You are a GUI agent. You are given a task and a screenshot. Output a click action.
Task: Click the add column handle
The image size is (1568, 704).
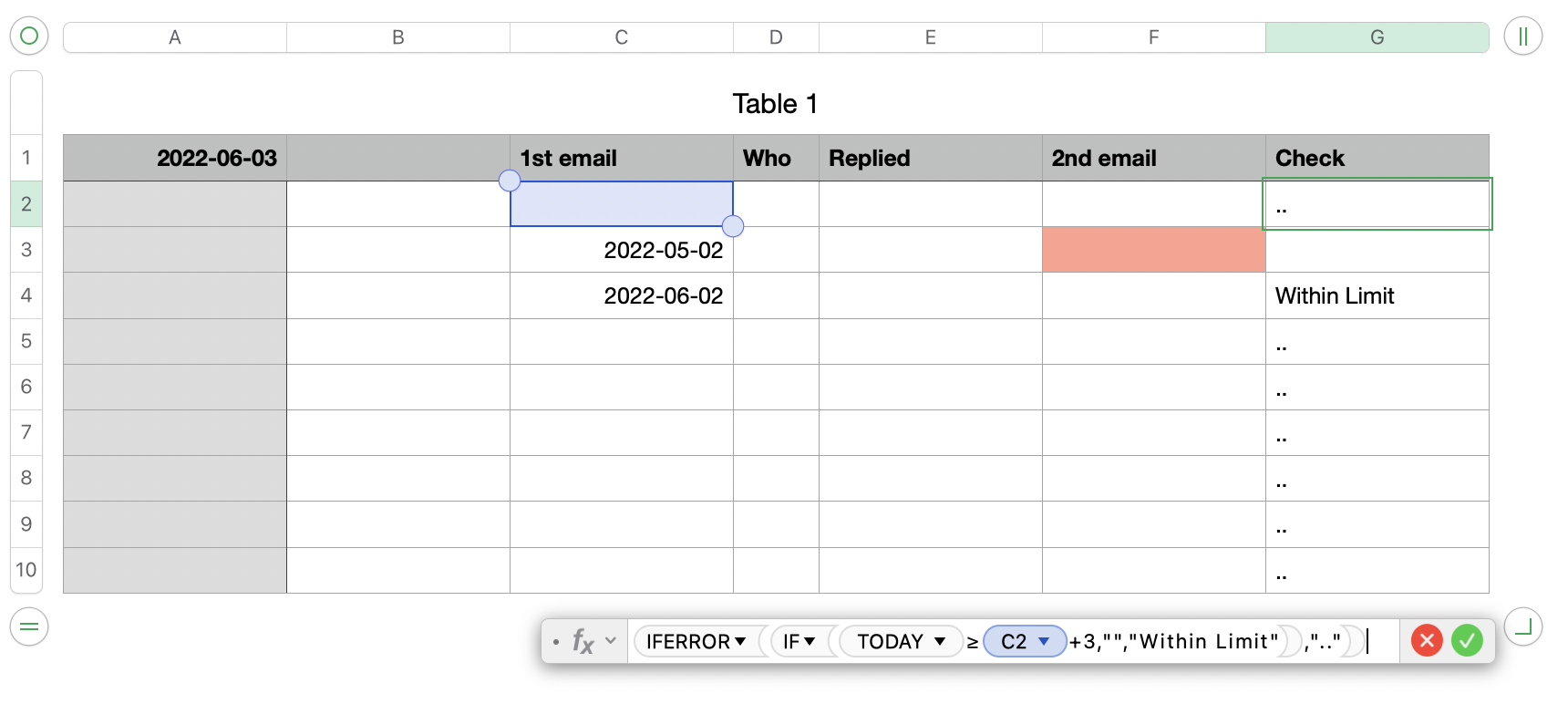tap(1522, 36)
